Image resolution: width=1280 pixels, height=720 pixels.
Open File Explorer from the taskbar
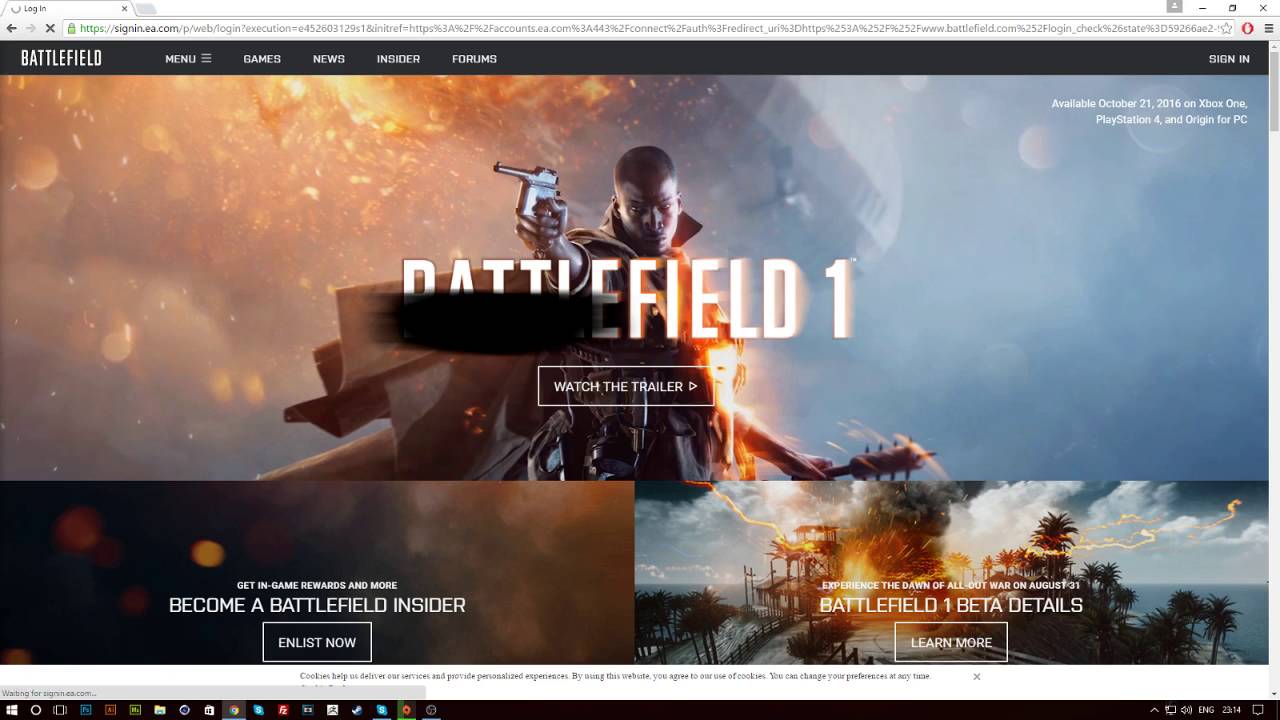160,710
